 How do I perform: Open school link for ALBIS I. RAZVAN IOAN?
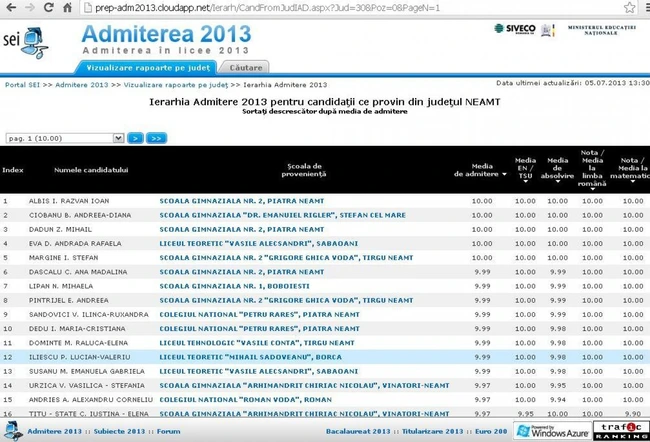click(x=242, y=201)
